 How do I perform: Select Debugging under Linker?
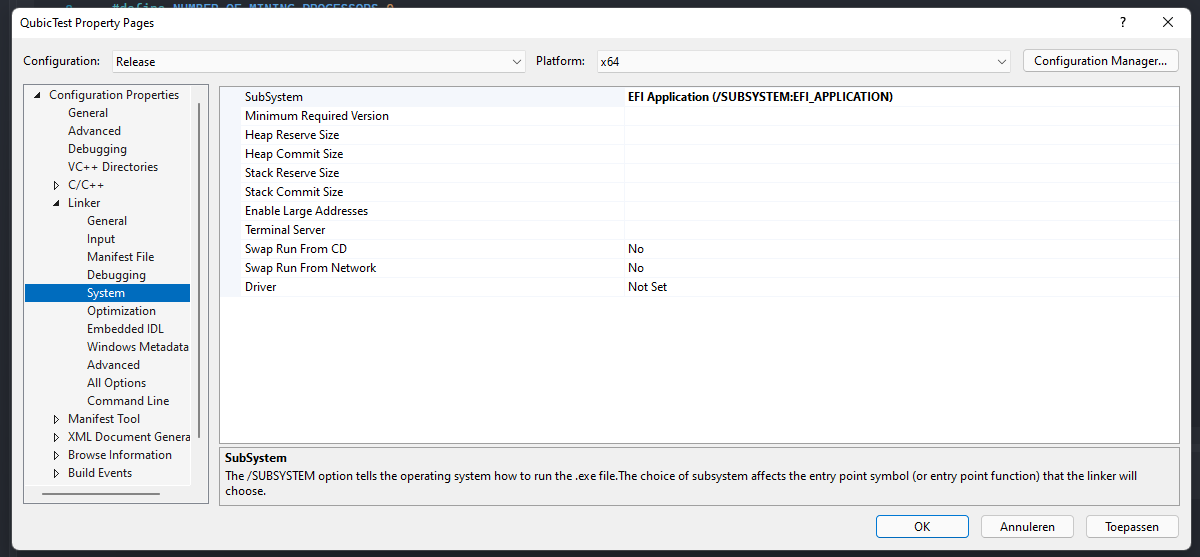click(x=116, y=275)
